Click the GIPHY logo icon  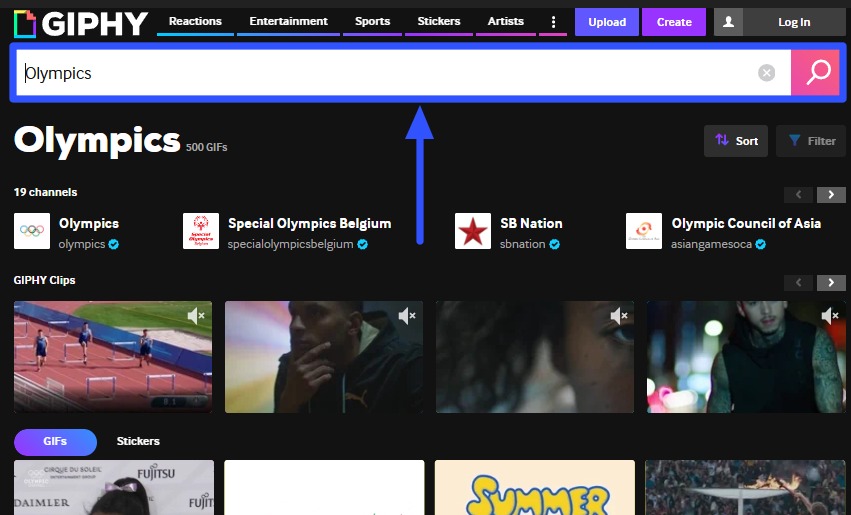point(25,22)
